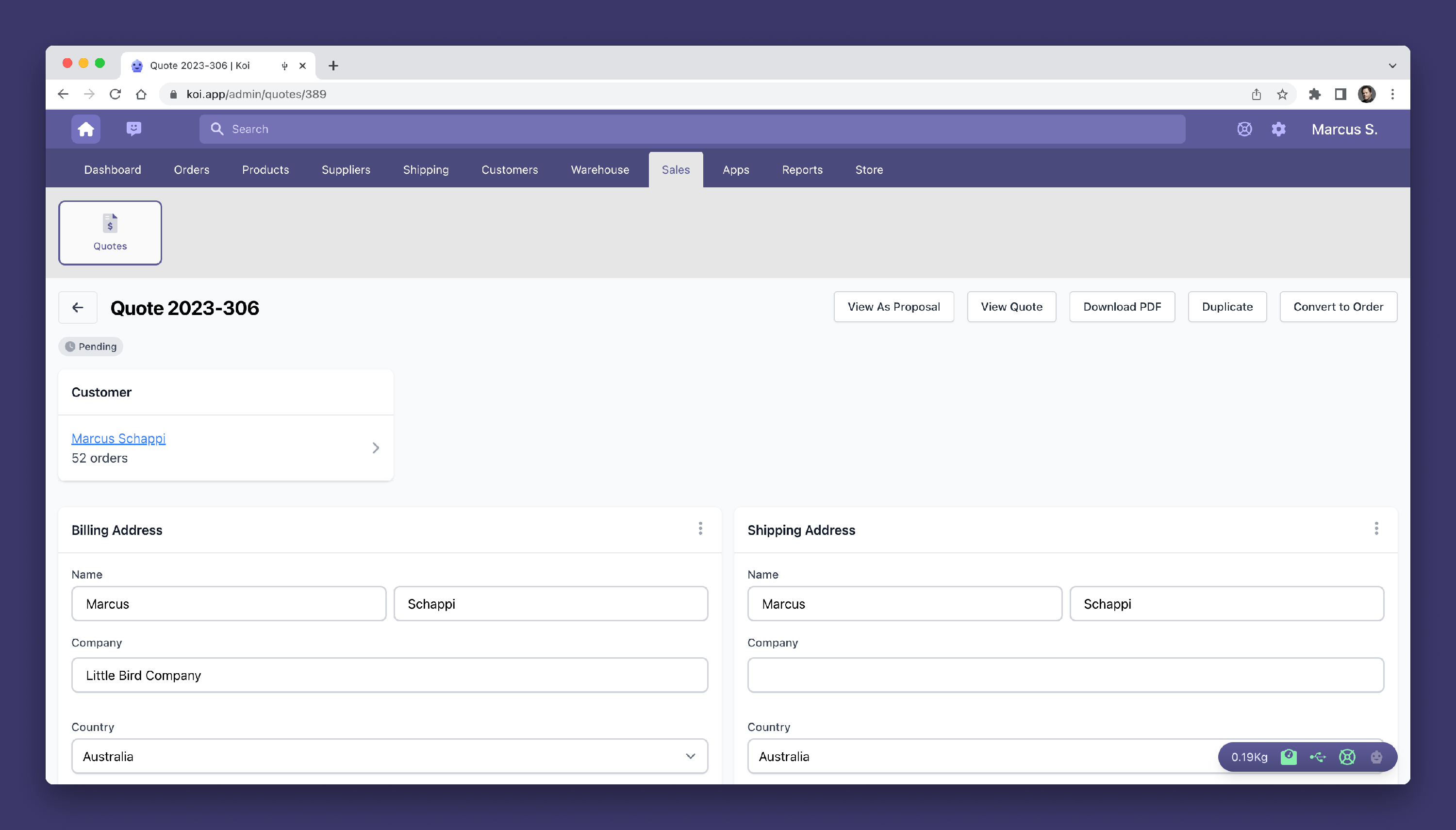This screenshot has width=1456, height=830.
Task: Click the Koi home icon
Action: coord(85,130)
